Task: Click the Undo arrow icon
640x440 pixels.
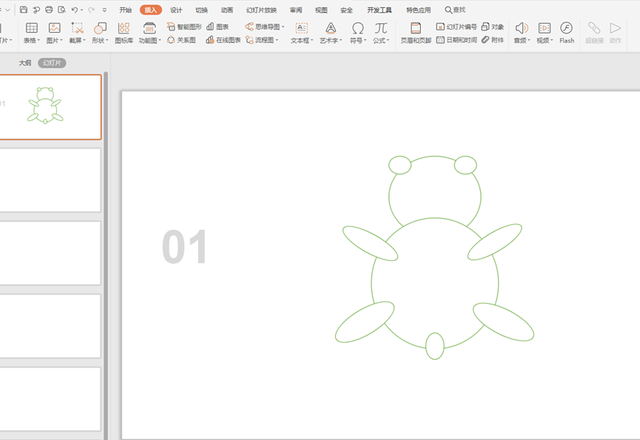Action: click(x=75, y=9)
